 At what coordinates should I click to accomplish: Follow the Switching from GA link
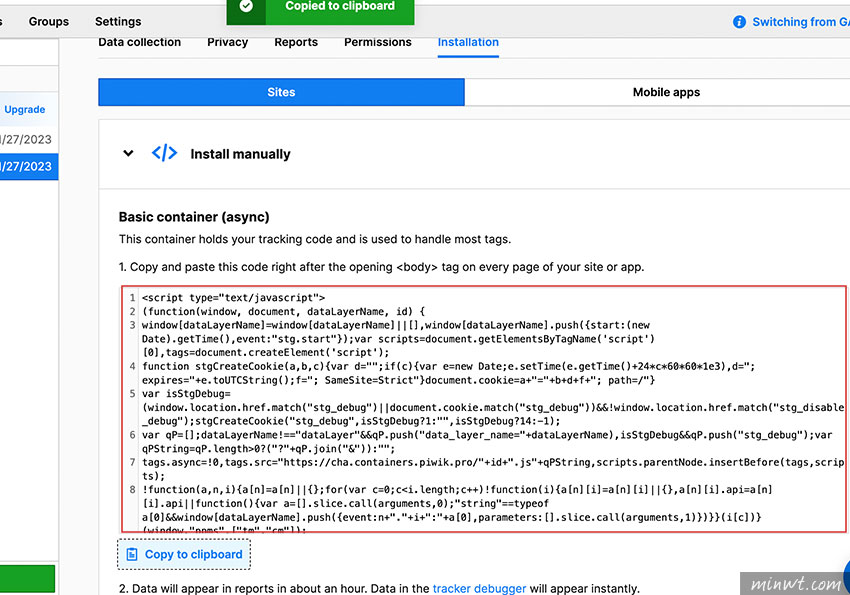click(800, 22)
